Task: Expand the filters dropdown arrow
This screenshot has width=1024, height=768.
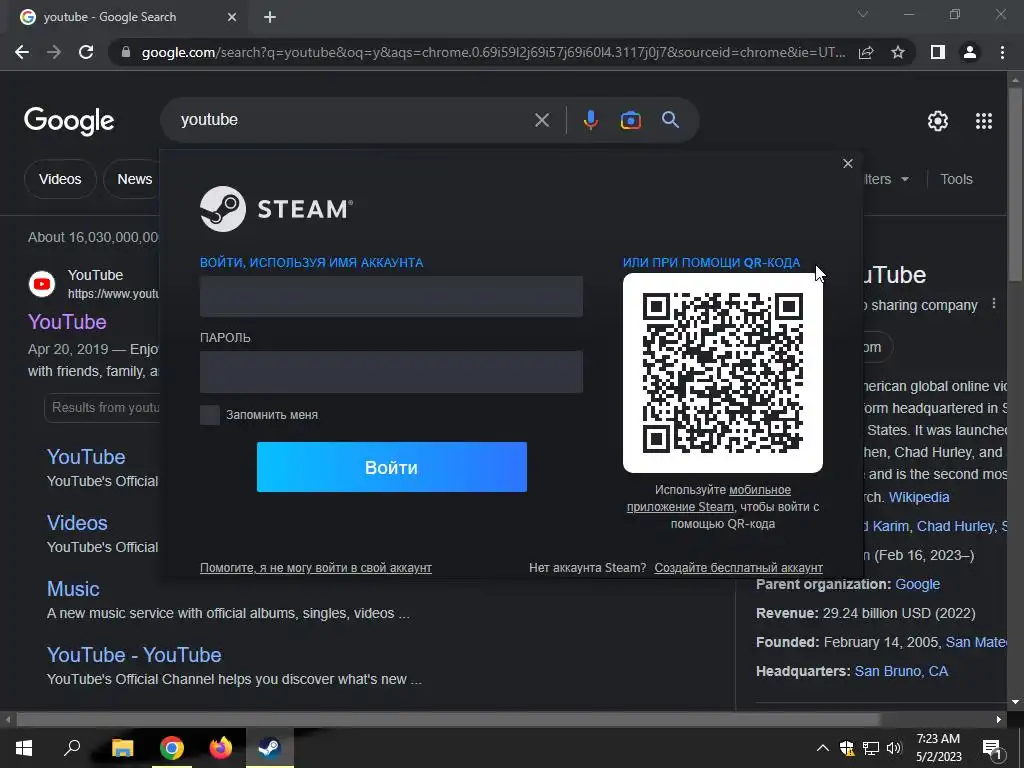Action: 904,179
